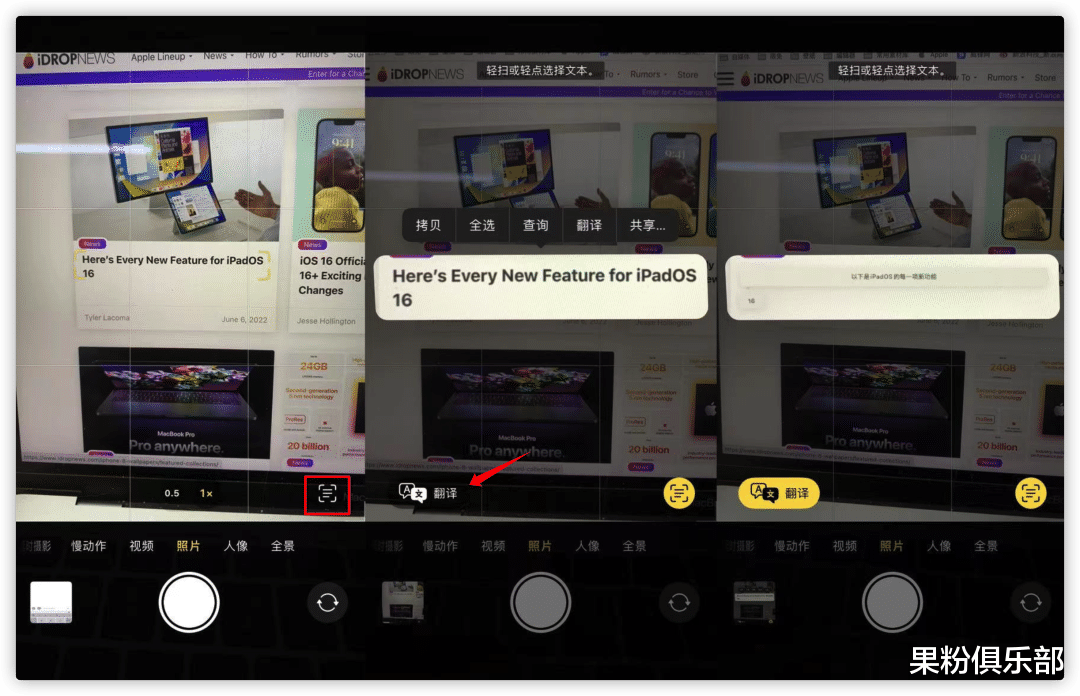
Task: Open last photo thumbnail in right screen
Action: [754, 602]
